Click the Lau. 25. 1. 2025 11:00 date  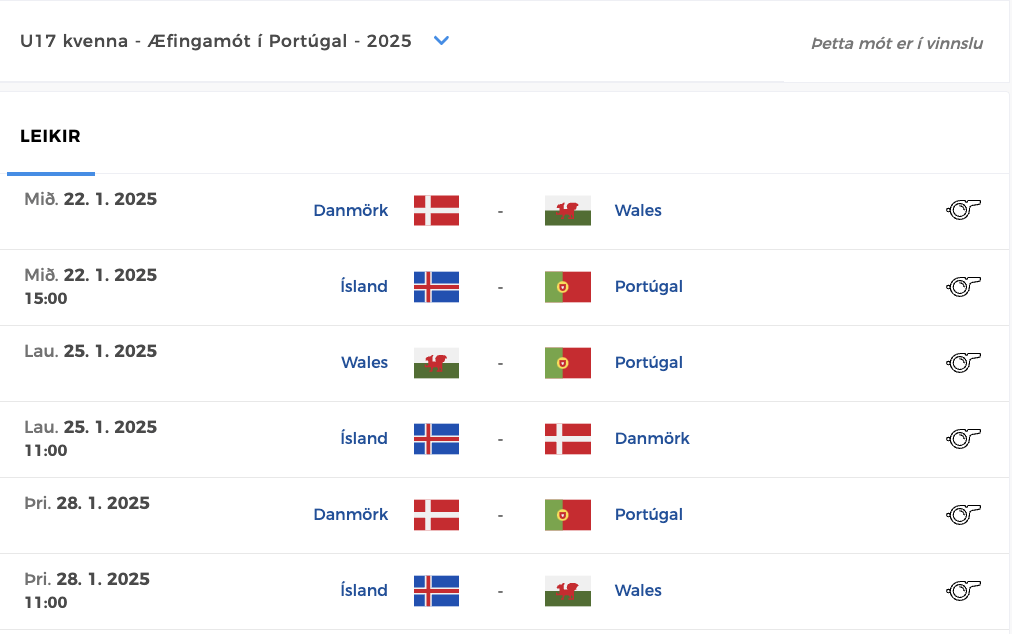(90, 437)
